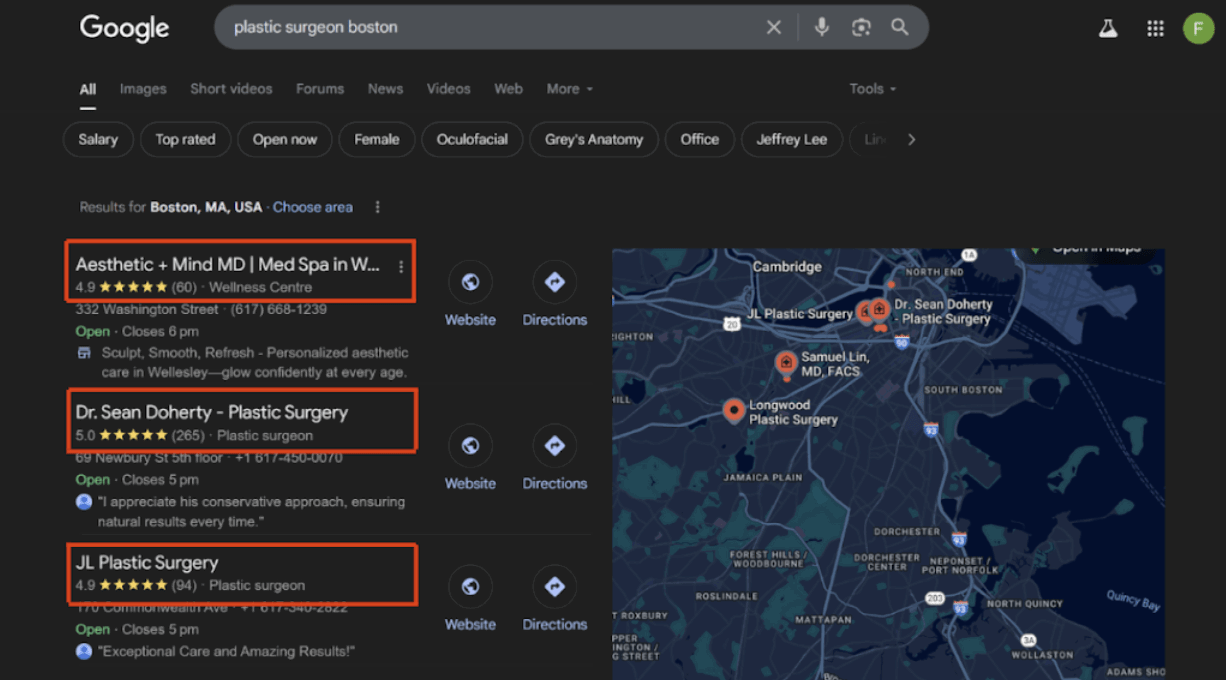Screen dimensions: 1226x680
Task: Open the Tools dropdown
Action: coord(872,89)
